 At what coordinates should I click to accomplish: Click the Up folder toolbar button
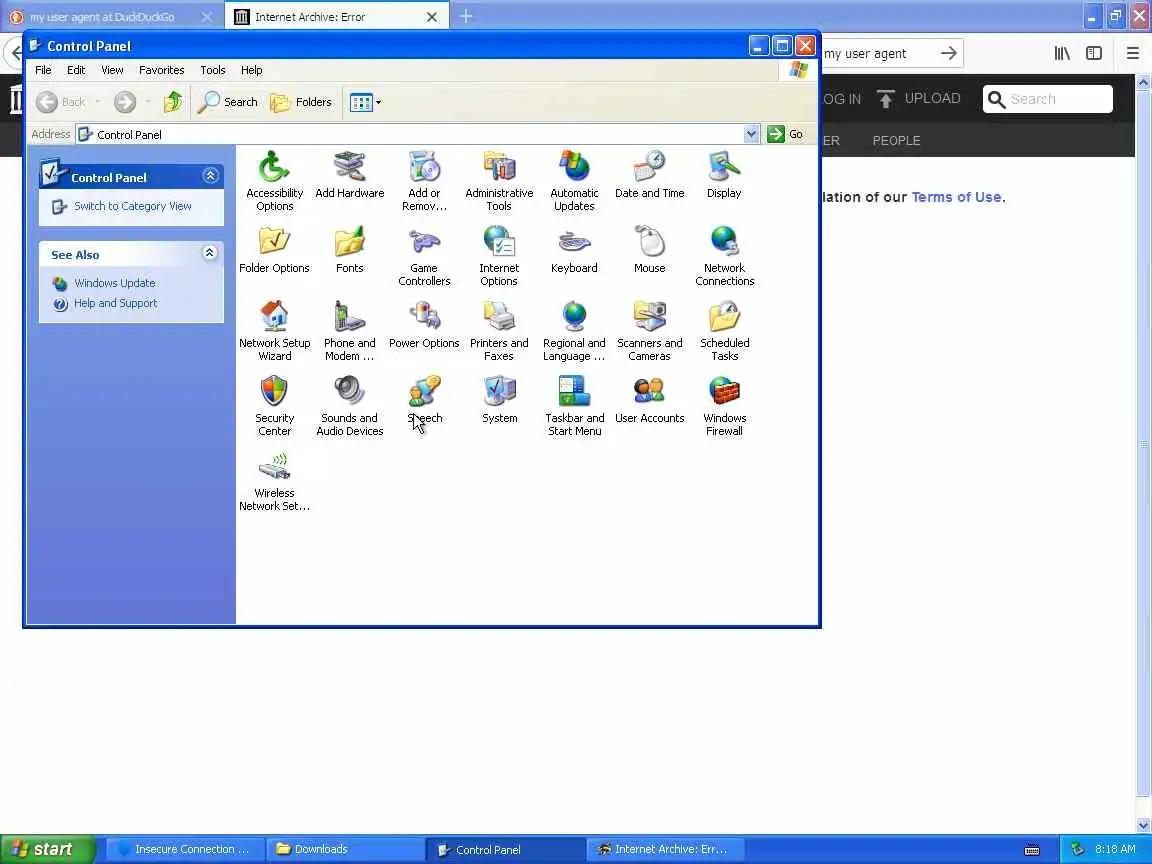pos(173,101)
